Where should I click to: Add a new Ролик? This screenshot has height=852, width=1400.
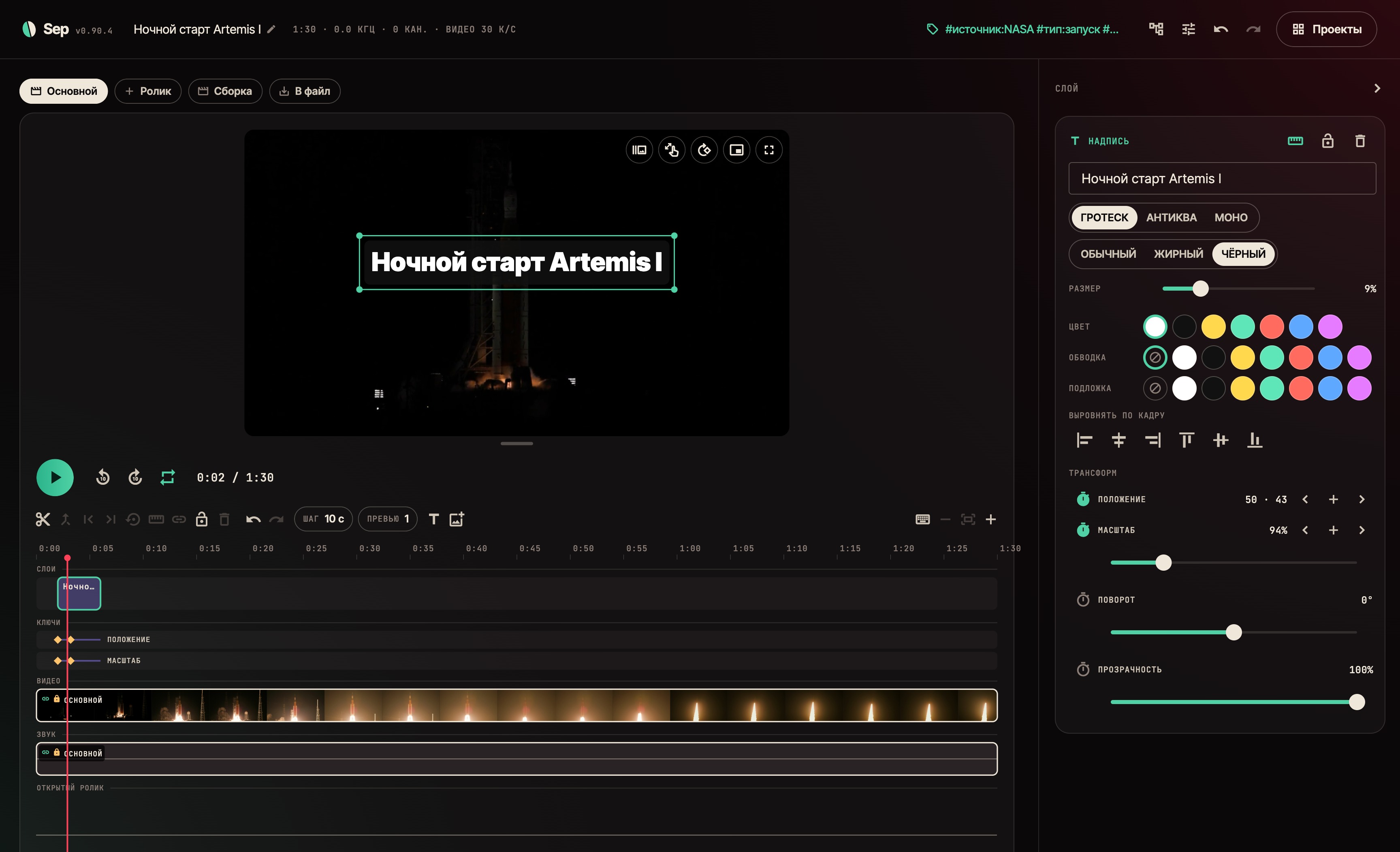pos(148,91)
